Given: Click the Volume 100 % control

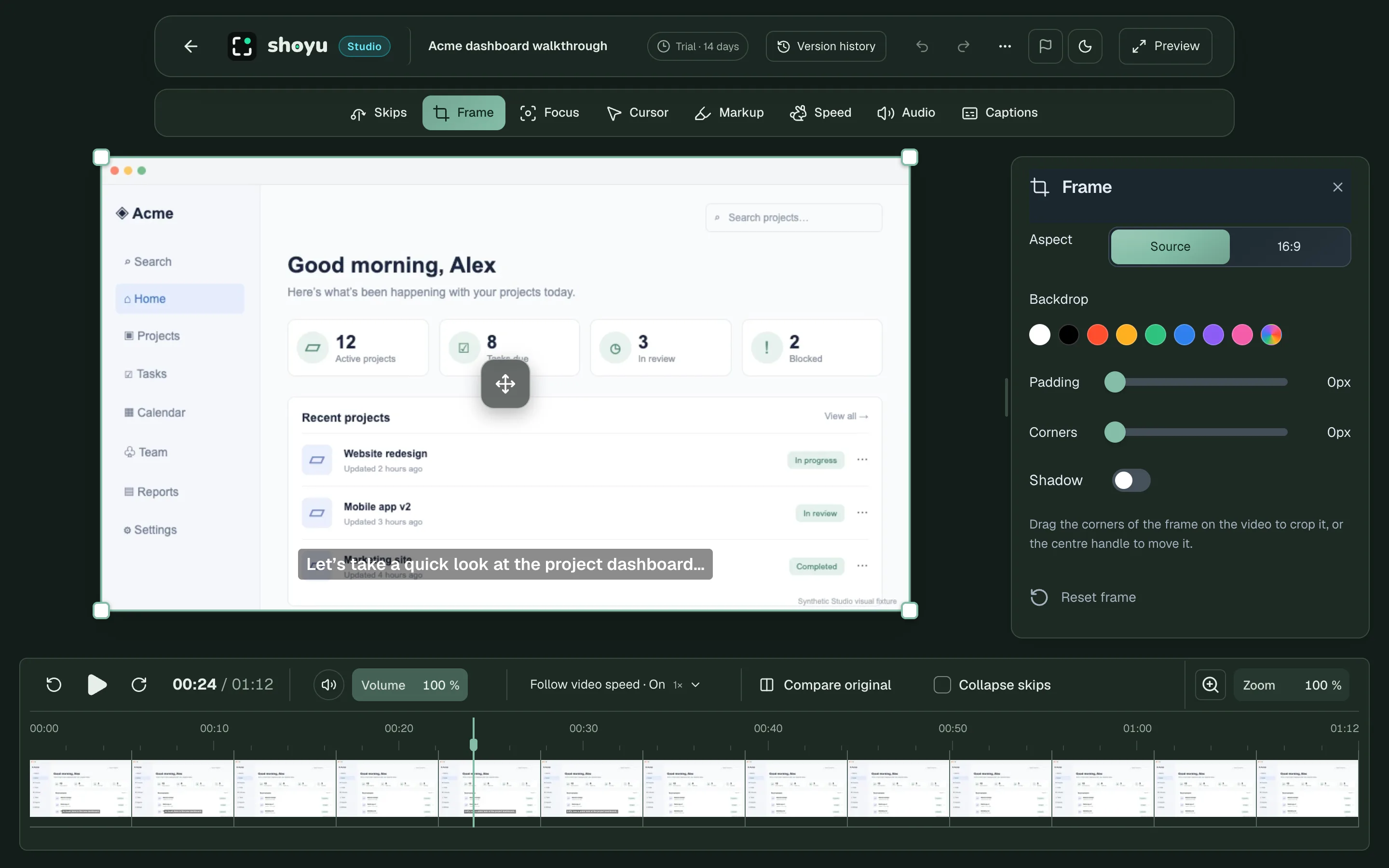Looking at the screenshot, I should point(410,684).
